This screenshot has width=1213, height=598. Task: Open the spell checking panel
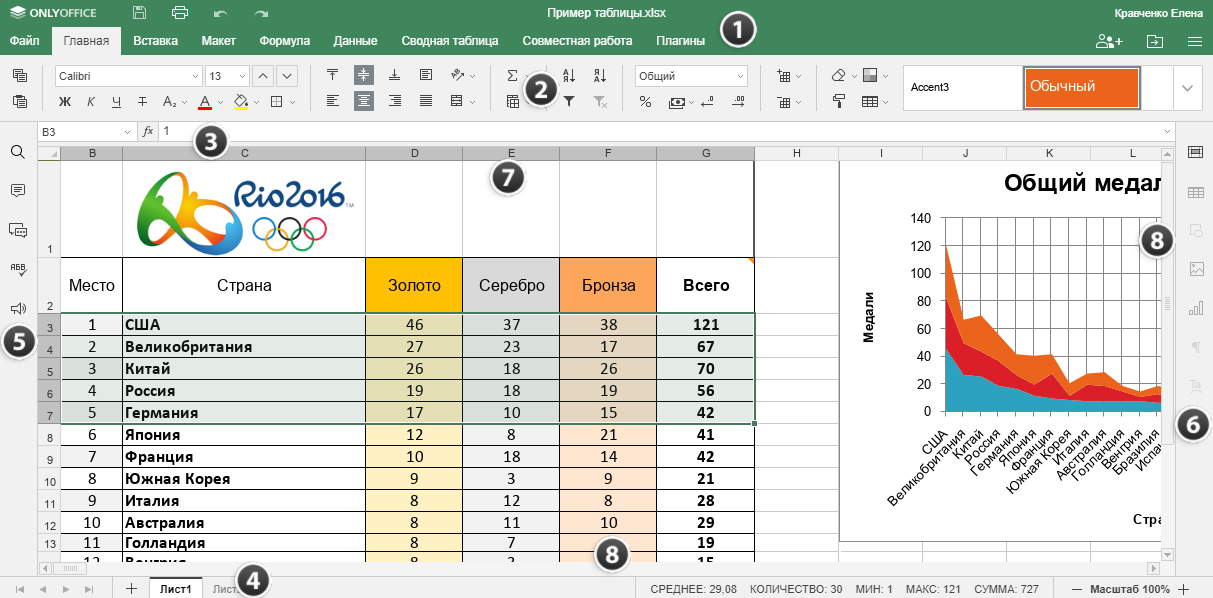coord(17,269)
